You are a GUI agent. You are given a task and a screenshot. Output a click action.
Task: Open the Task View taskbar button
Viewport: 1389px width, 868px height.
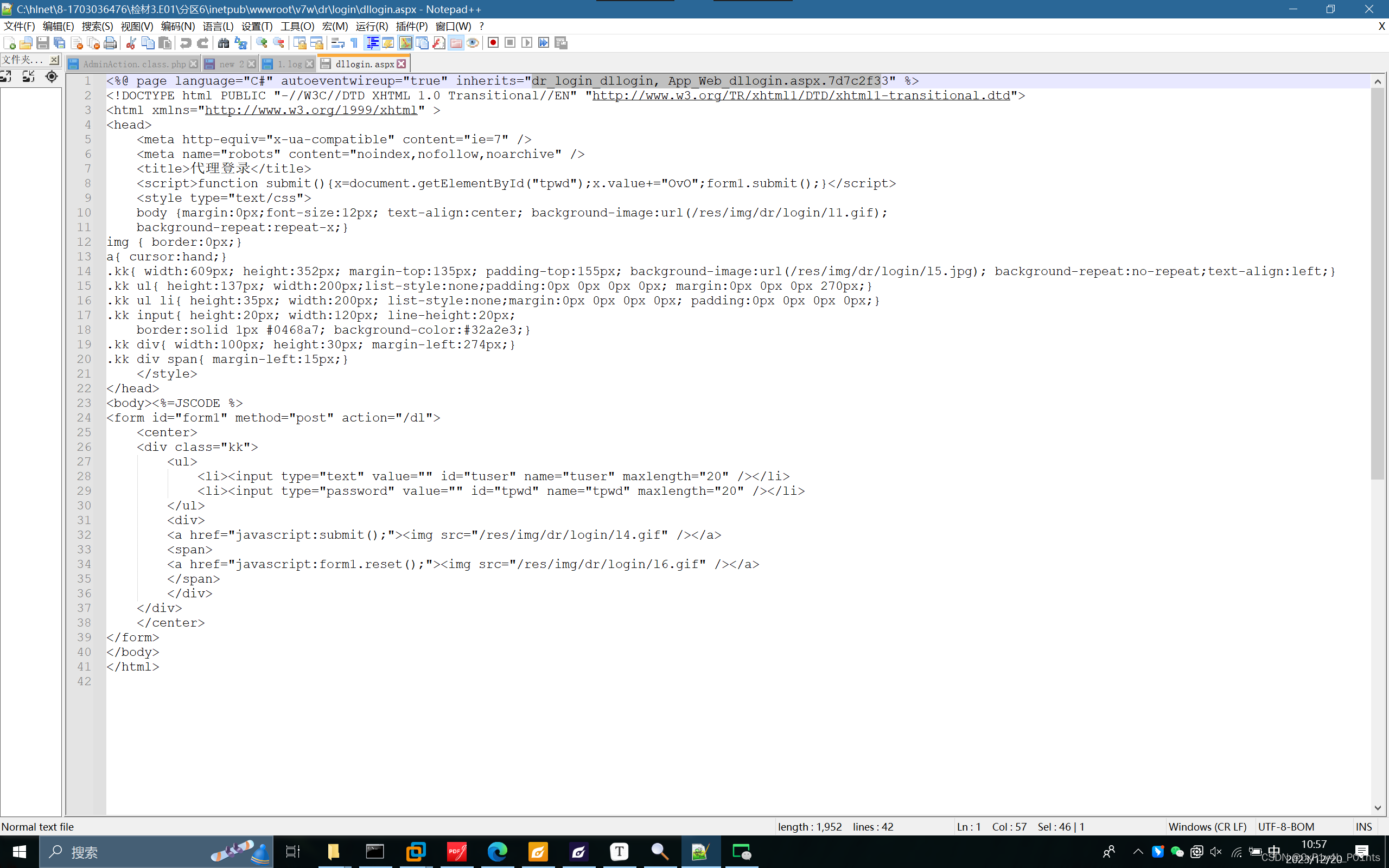coord(293,852)
